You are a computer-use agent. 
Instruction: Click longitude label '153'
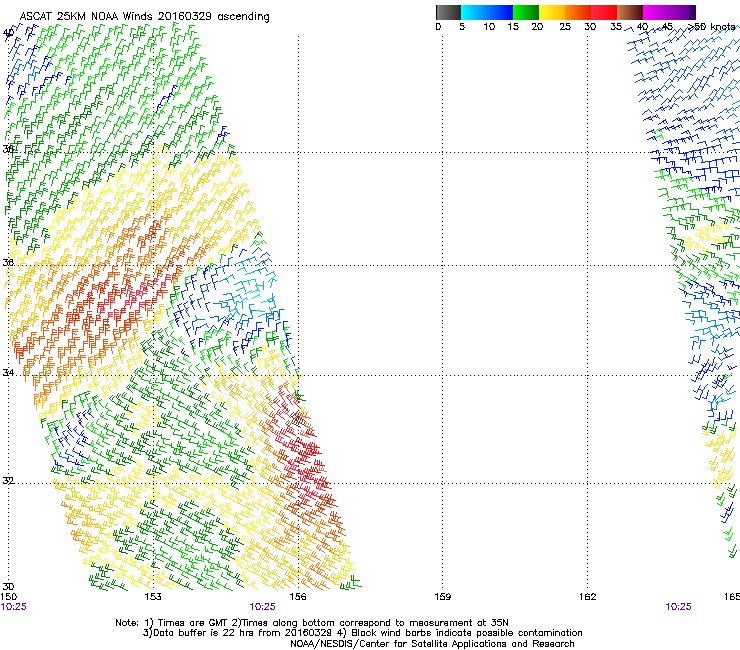click(153, 597)
